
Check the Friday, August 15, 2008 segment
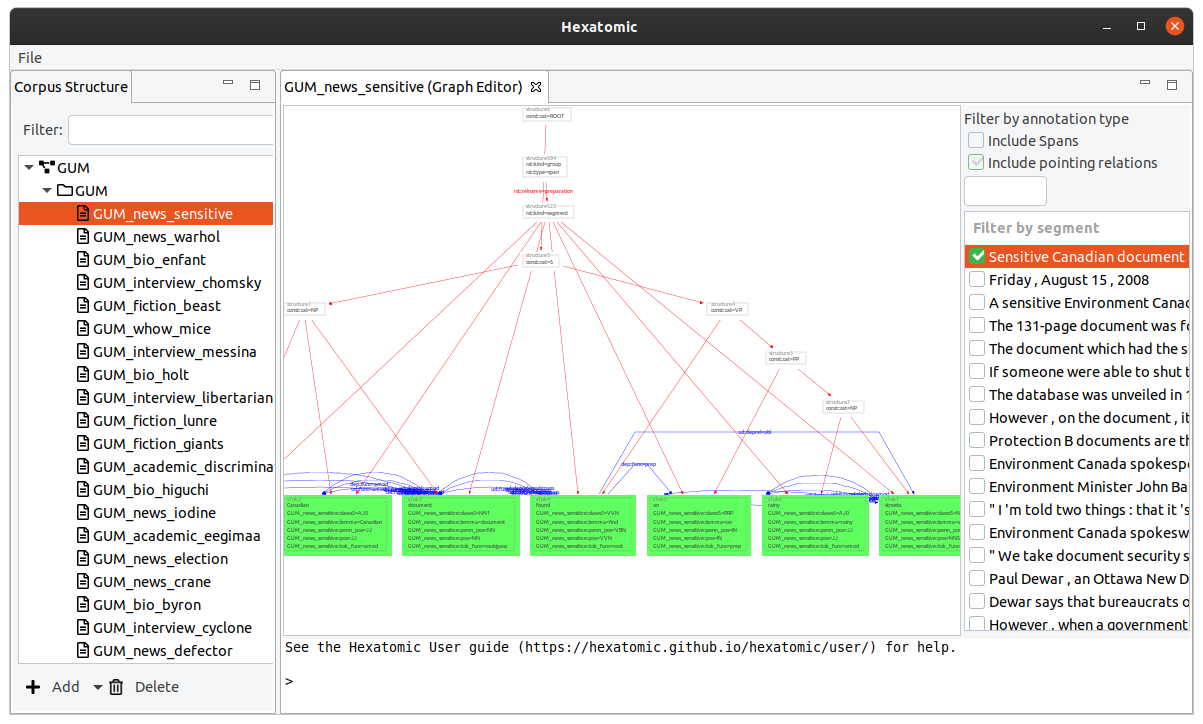pos(977,280)
